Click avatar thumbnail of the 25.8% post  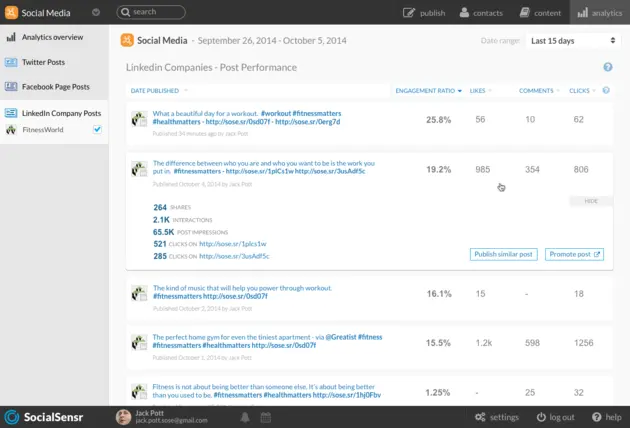point(139,119)
